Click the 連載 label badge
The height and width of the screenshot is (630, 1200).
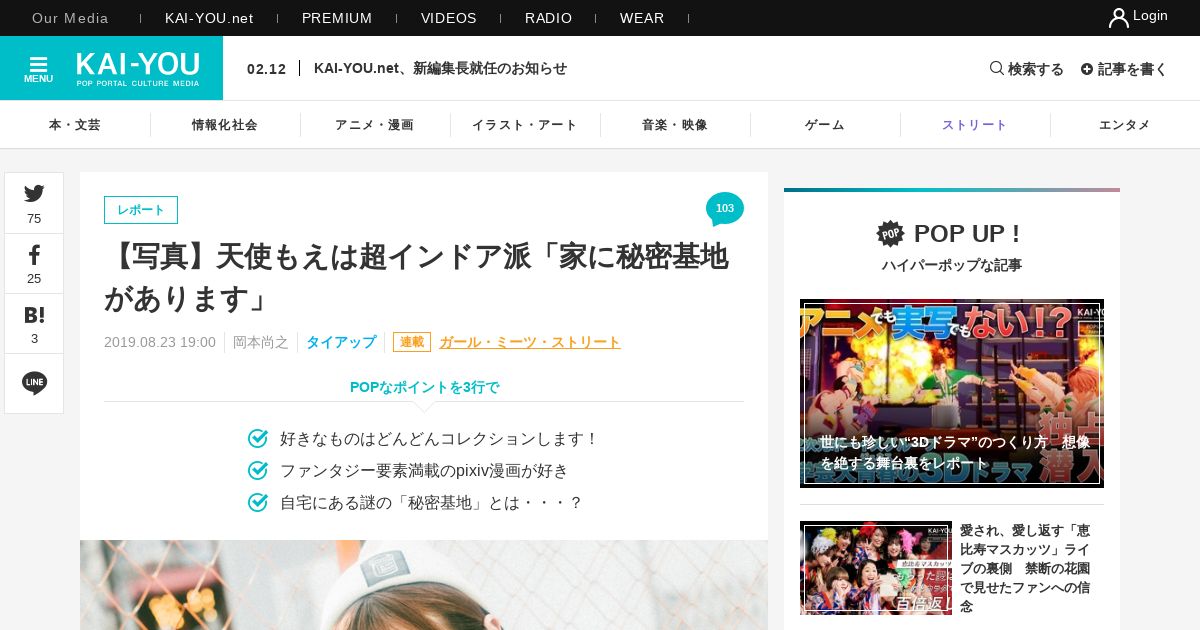412,342
